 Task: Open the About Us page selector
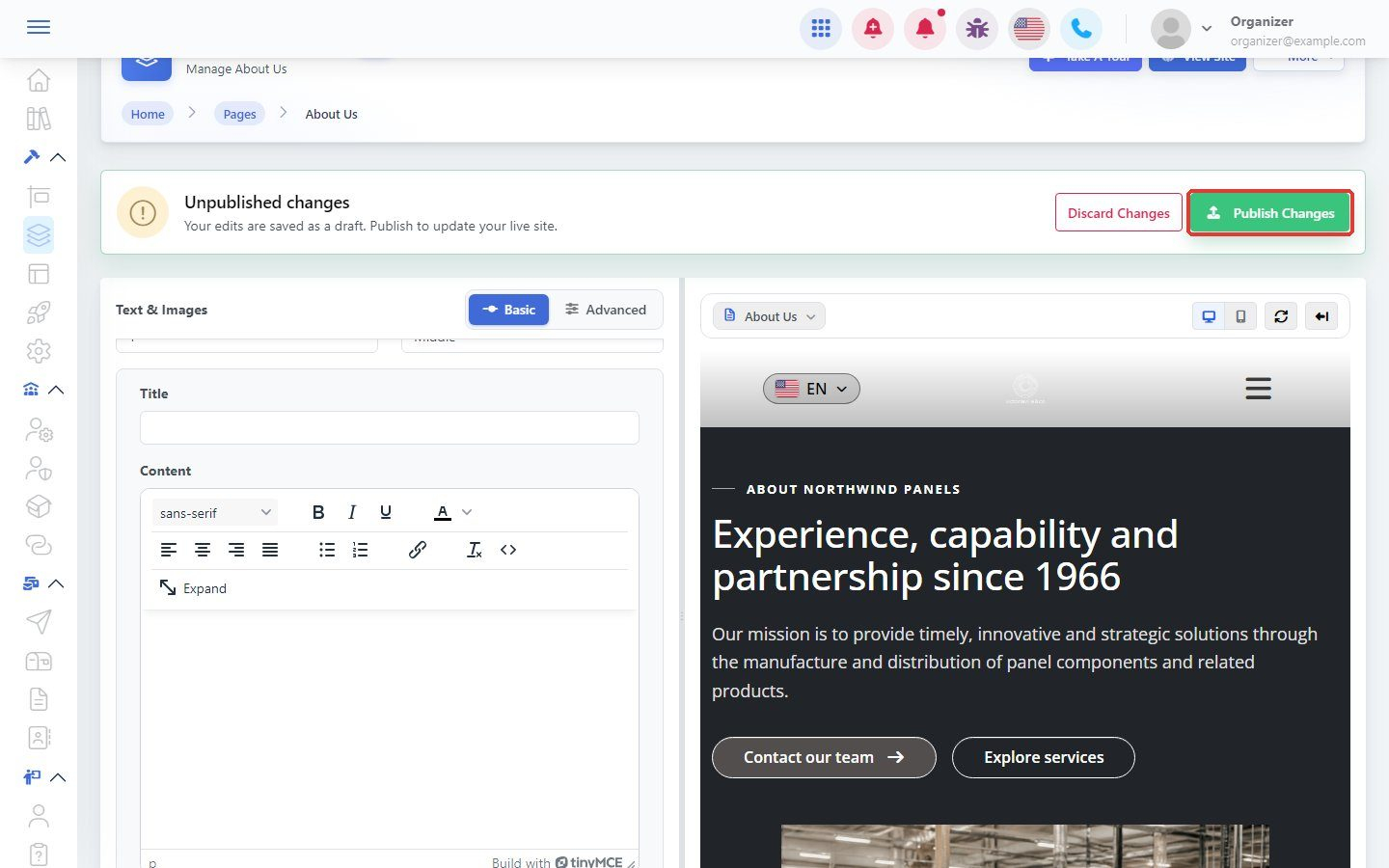coord(770,316)
